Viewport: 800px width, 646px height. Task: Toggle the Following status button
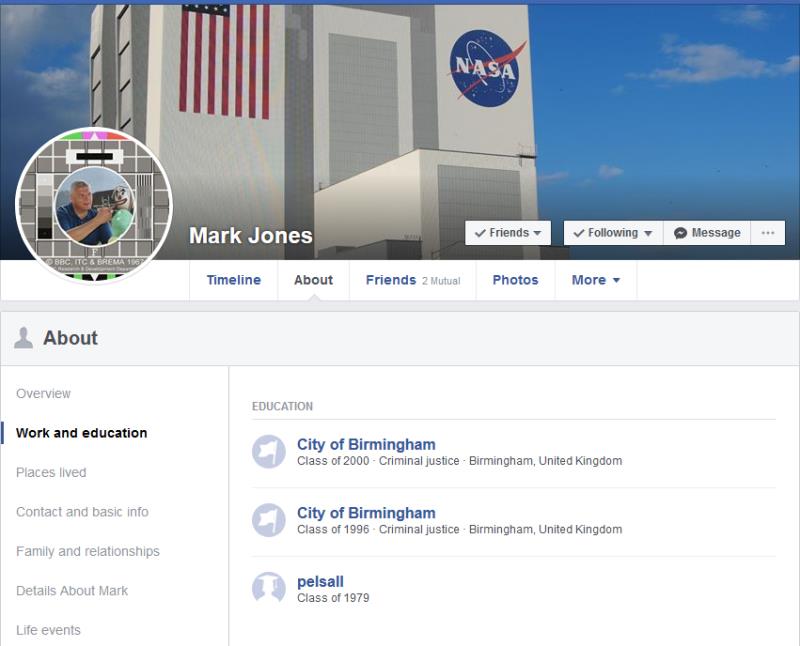[612, 233]
